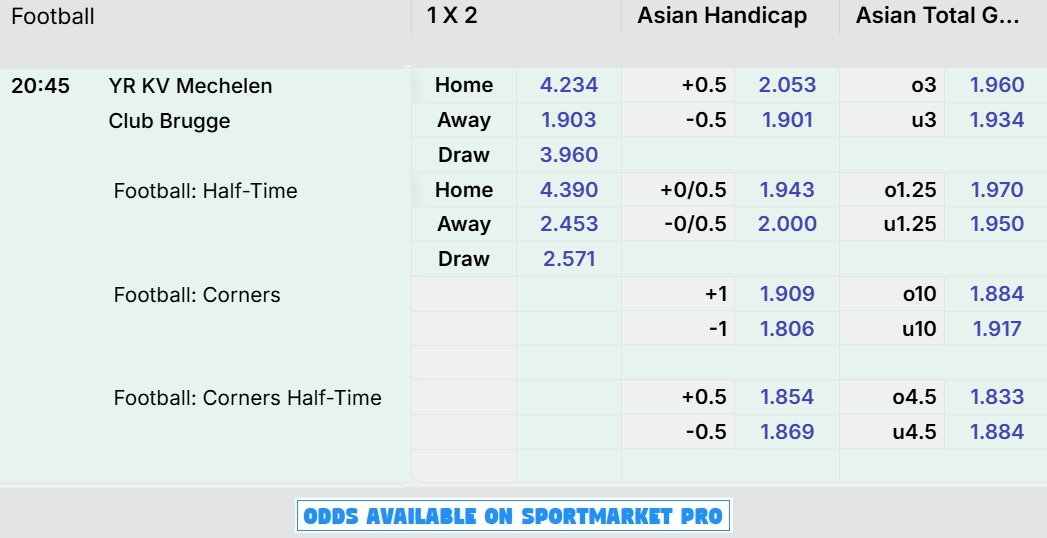The image size is (1047, 538).
Task: Open the YR KV Mechelen match
Action: 190,86
